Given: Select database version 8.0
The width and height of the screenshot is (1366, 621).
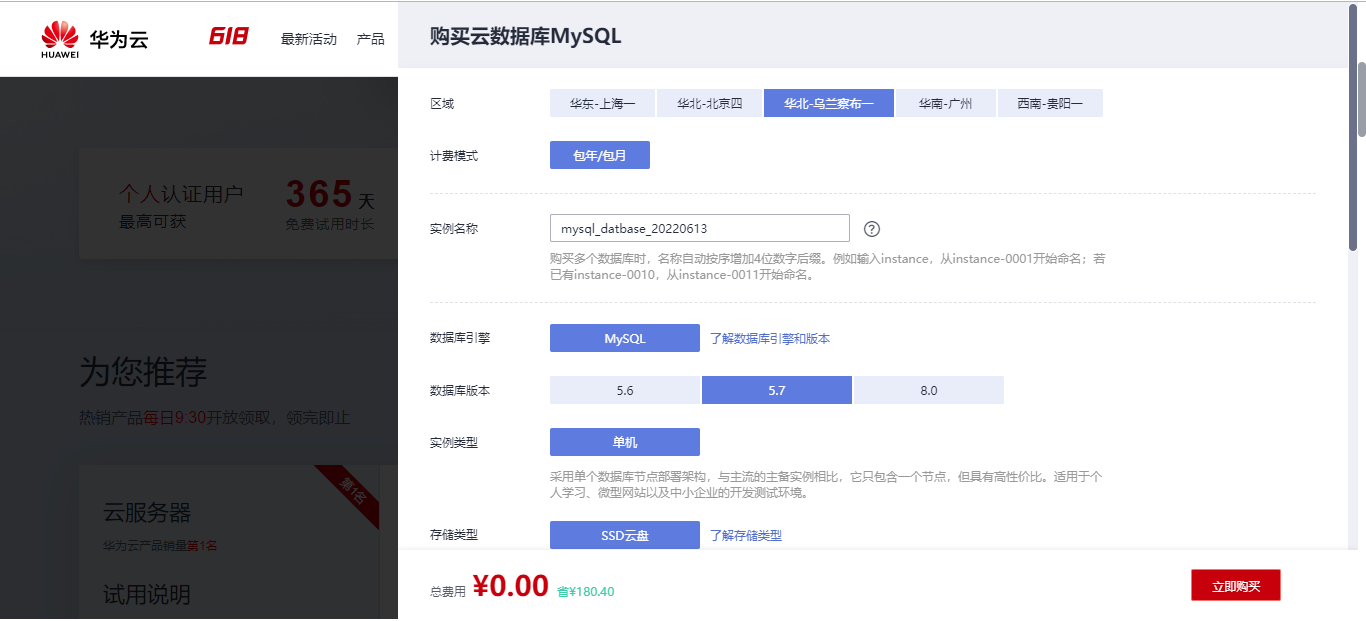Looking at the screenshot, I should pos(929,390).
